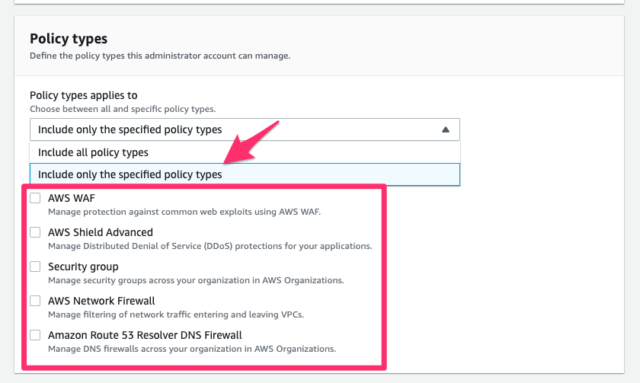Click the dropdown caret arrow icon
This screenshot has height=383, width=640.
coord(445,129)
